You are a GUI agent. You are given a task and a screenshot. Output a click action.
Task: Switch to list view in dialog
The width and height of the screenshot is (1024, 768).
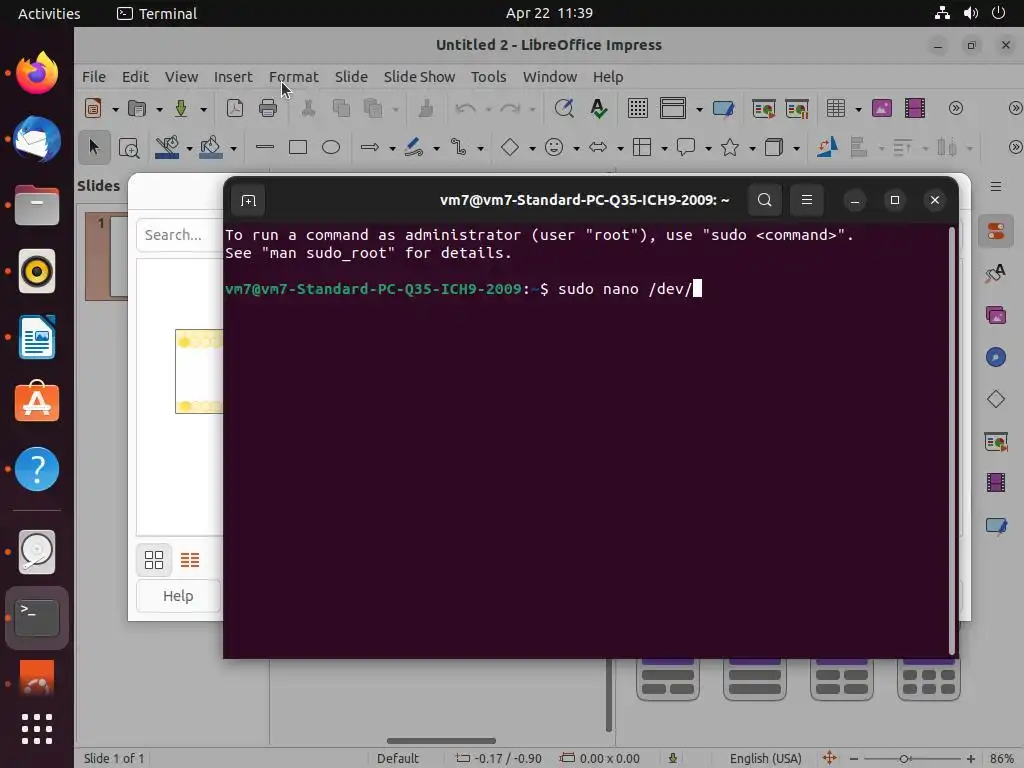tap(190, 560)
